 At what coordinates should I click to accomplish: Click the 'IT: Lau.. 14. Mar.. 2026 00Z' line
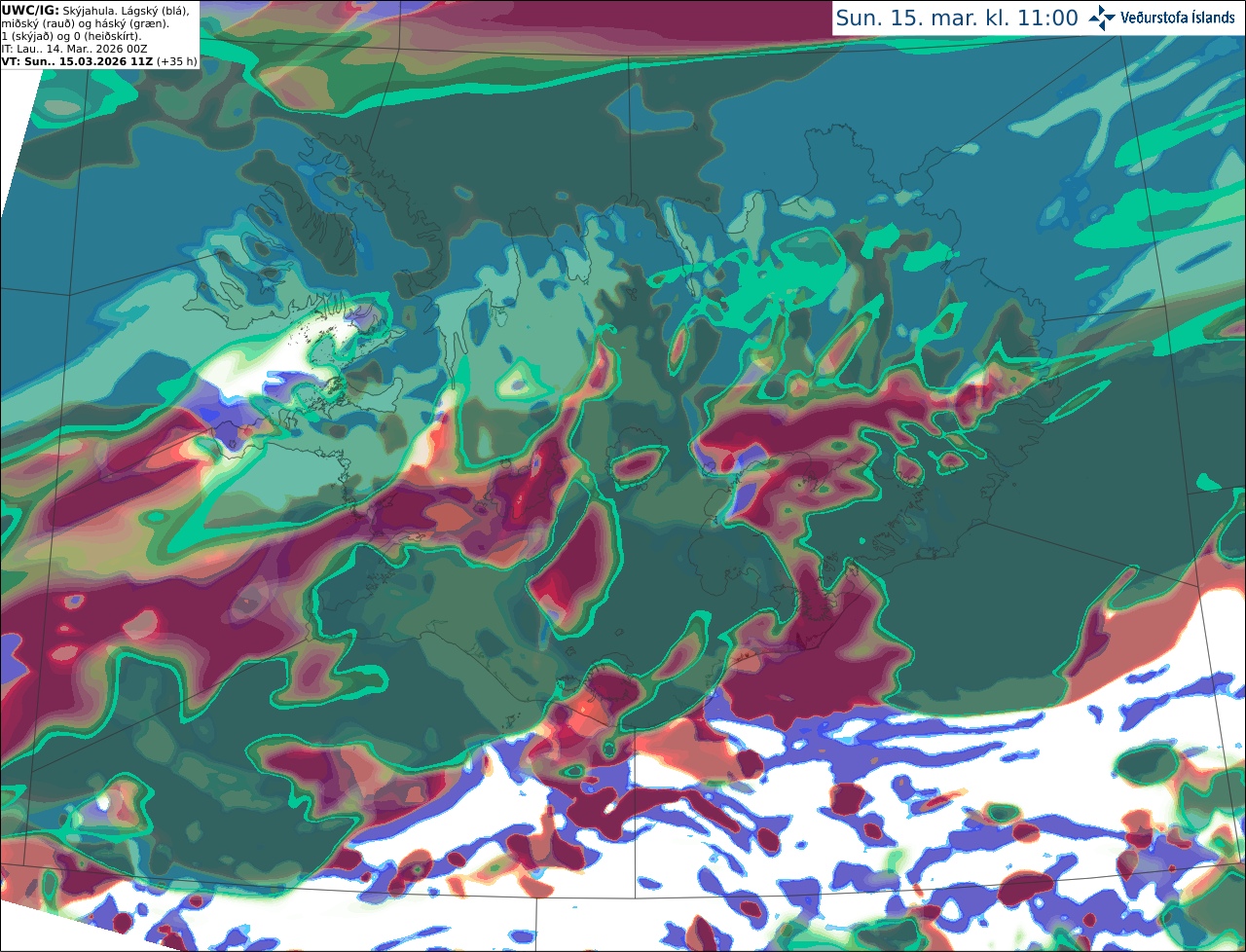coord(74,49)
